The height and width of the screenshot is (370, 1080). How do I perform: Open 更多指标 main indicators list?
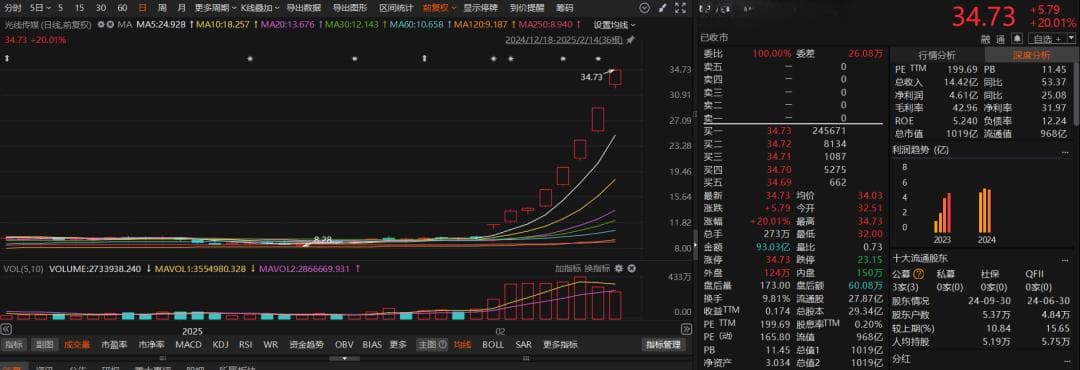560,345
